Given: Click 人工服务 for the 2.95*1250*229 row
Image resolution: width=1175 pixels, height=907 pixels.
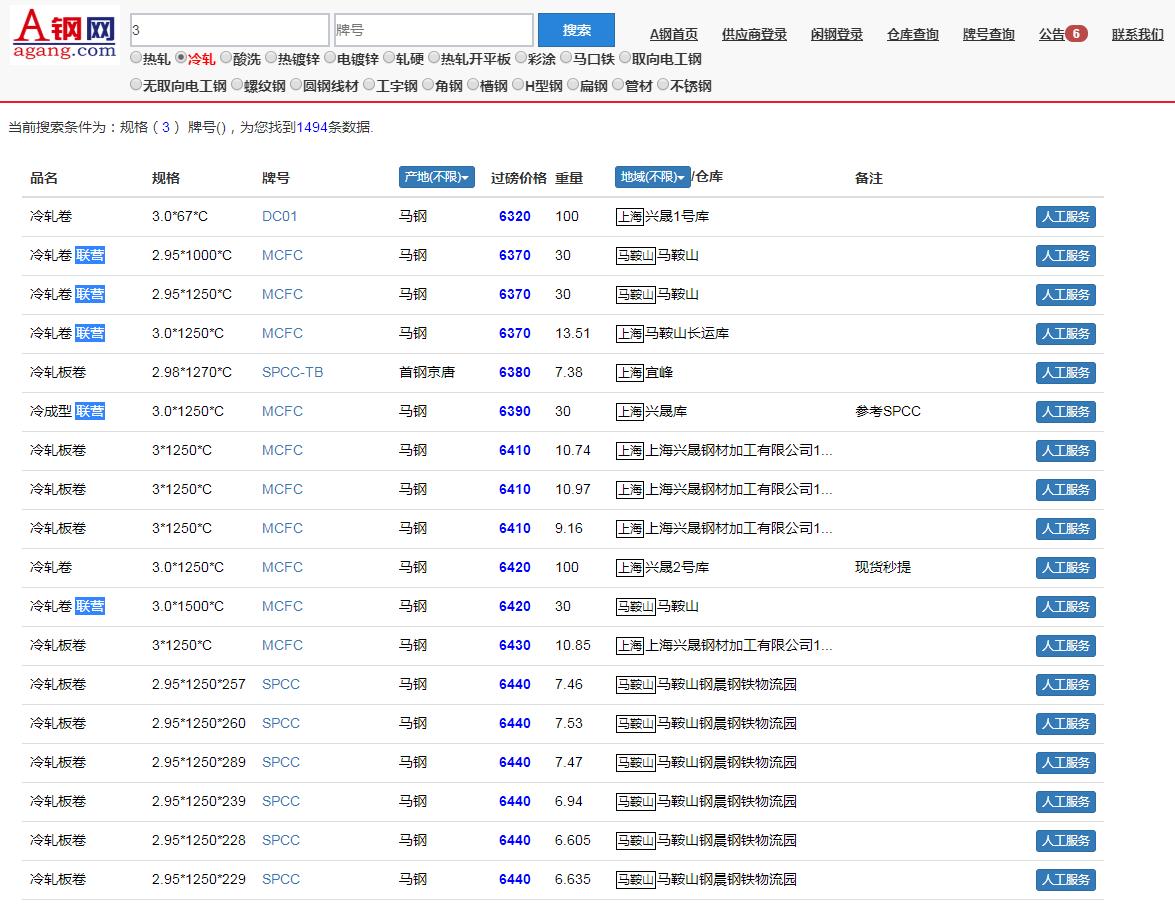Looking at the screenshot, I should [1066, 879].
